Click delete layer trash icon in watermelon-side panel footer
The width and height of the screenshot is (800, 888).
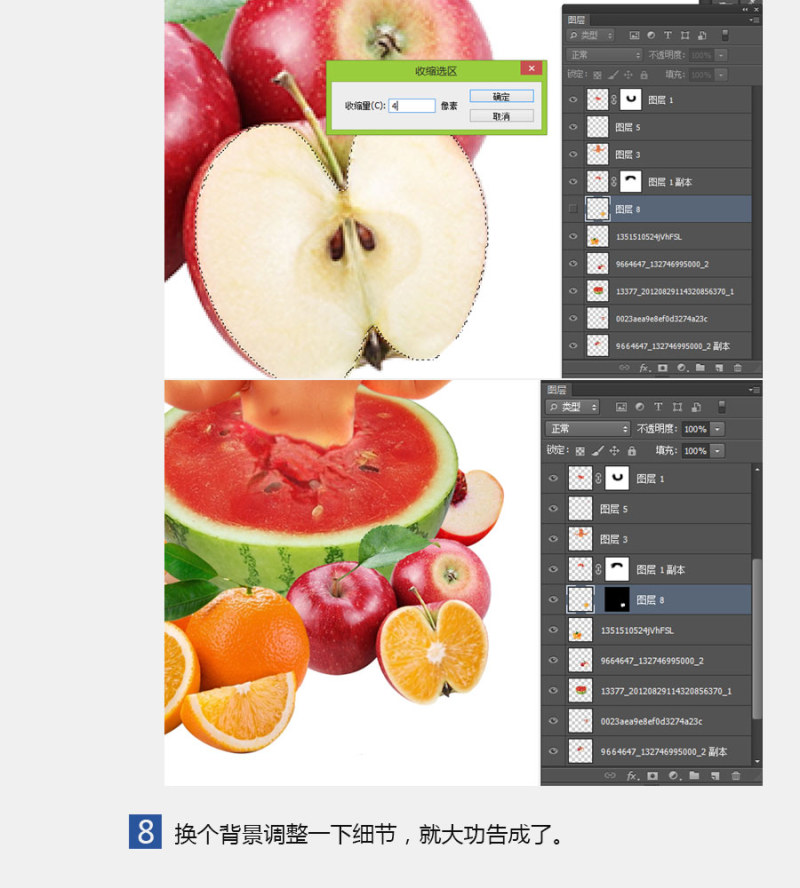coord(735,776)
